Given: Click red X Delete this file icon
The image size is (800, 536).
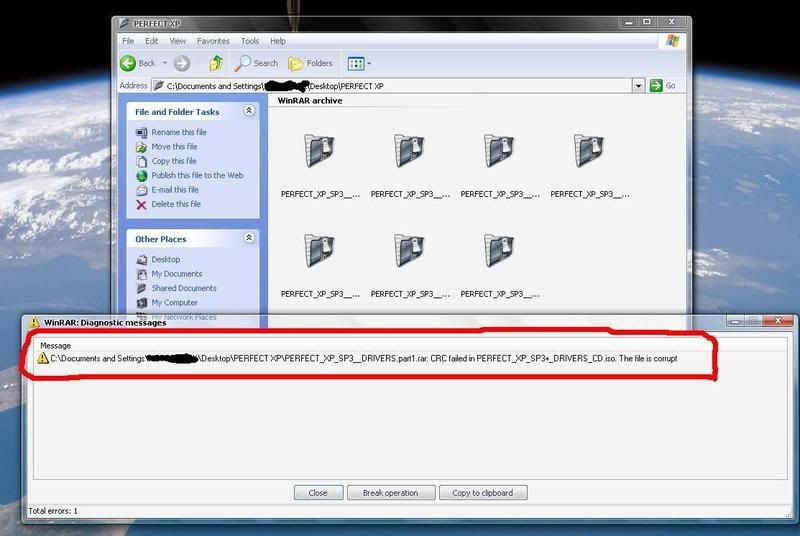Looking at the screenshot, I should pos(141,205).
